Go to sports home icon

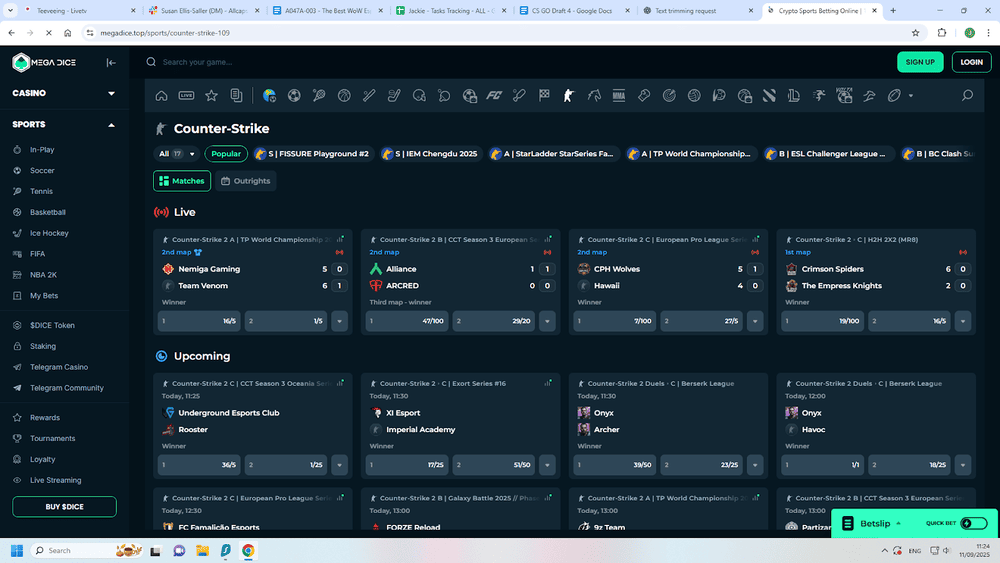(x=161, y=96)
